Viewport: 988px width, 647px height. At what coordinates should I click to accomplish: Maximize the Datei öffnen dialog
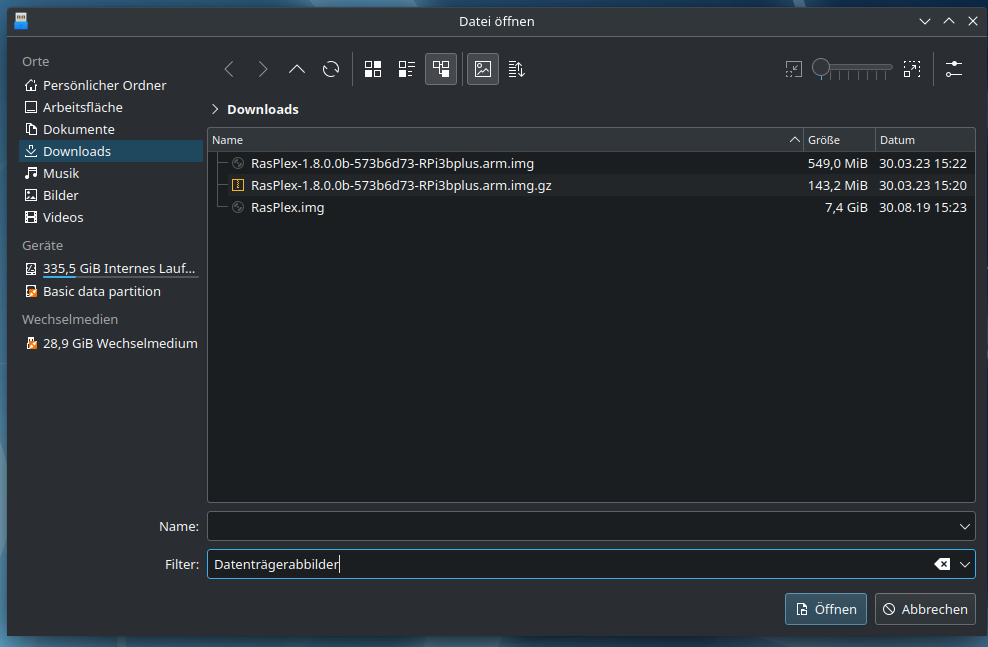pyautogui.click(x=949, y=21)
